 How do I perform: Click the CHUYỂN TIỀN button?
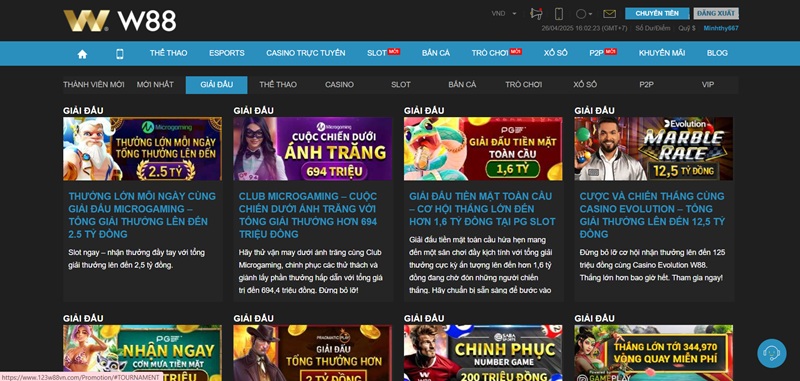(657, 14)
